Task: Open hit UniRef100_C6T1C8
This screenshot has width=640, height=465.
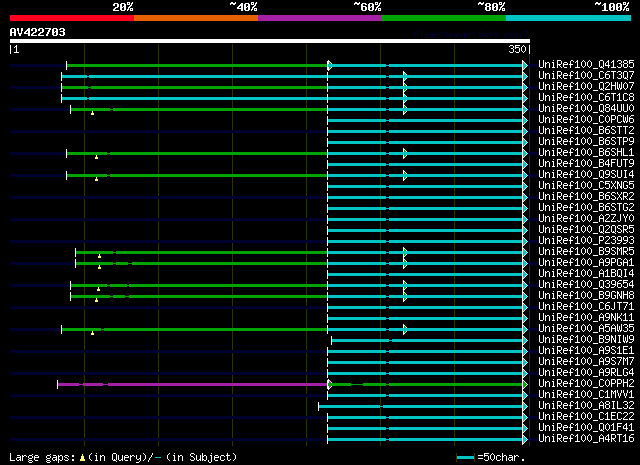Action: (x=586, y=98)
